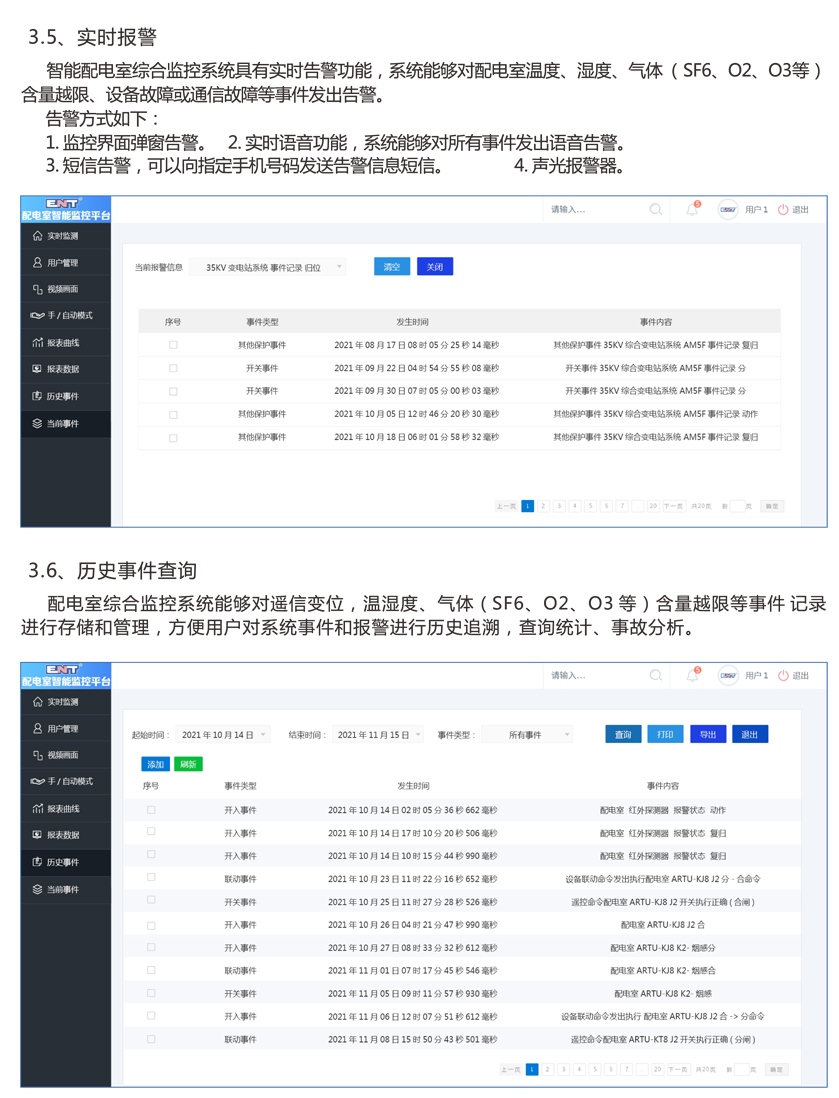Click the 导出 export button

pos(707,735)
